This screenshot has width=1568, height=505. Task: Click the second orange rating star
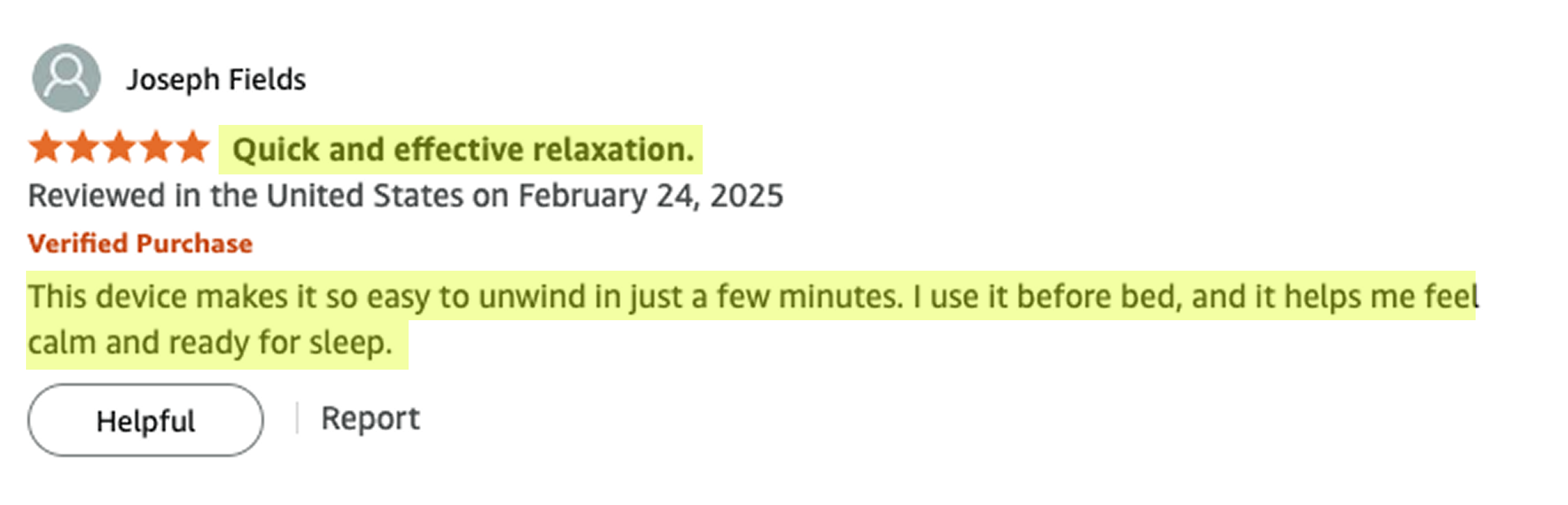coord(83,146)
